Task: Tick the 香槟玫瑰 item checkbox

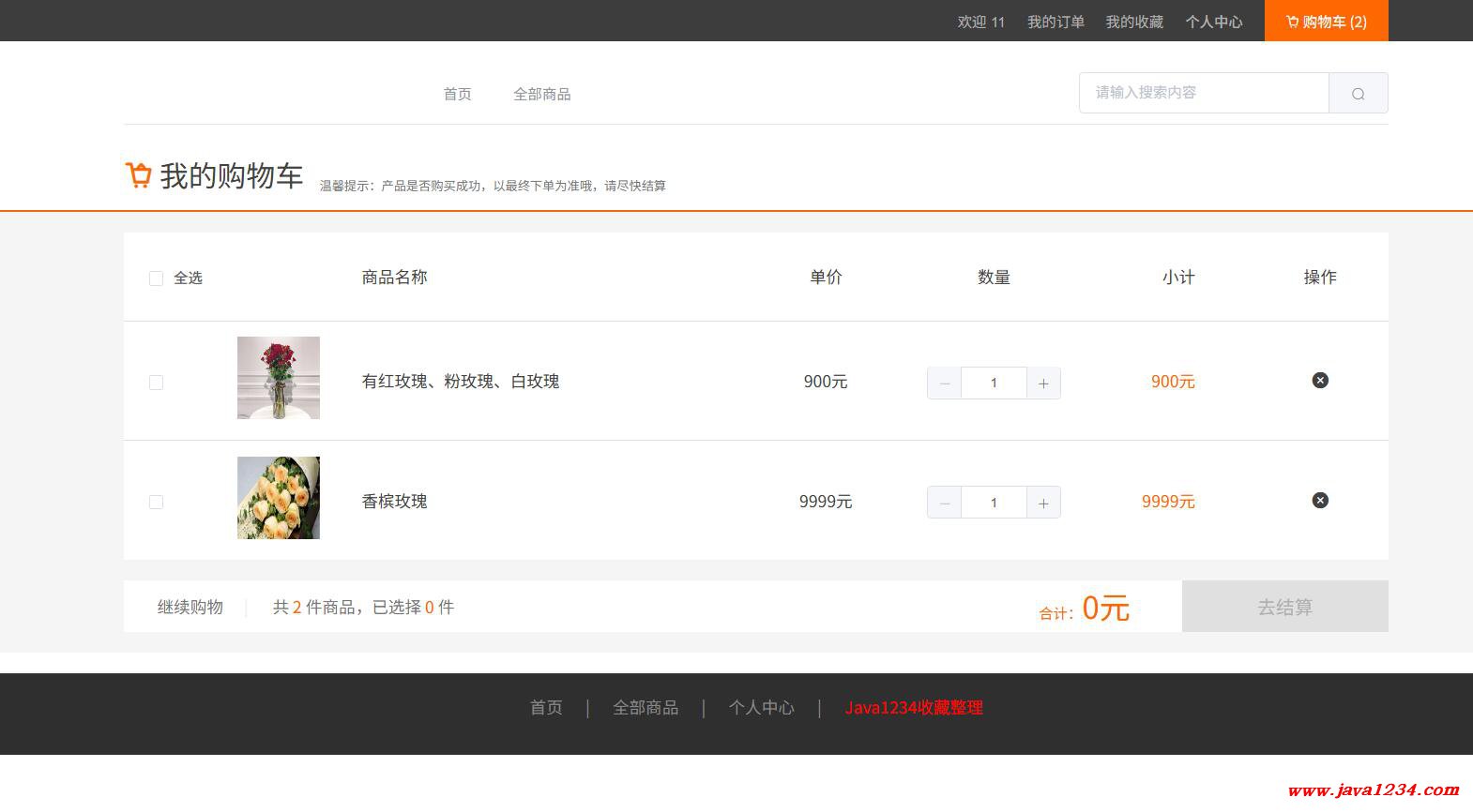Action: (x=157, y=503)
